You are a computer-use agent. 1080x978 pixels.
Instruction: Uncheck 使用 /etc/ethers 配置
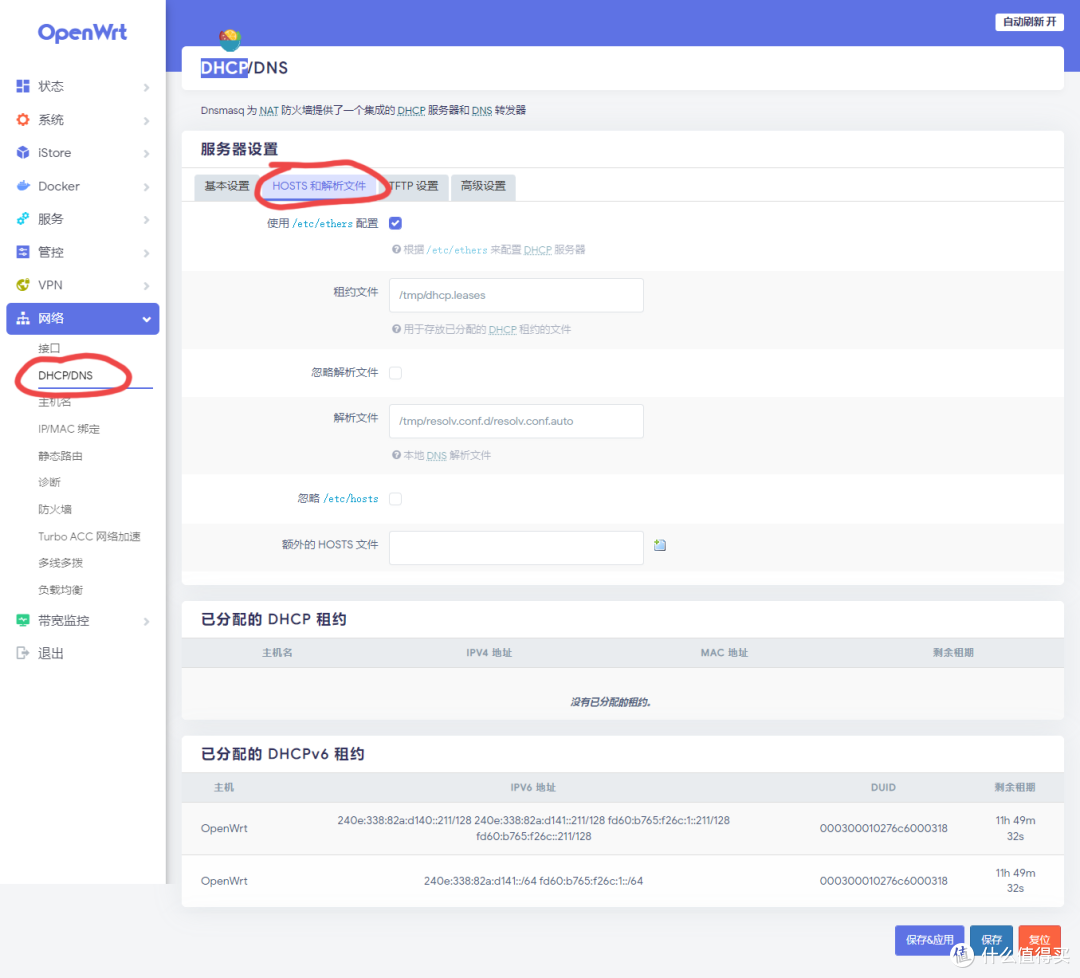396,223
